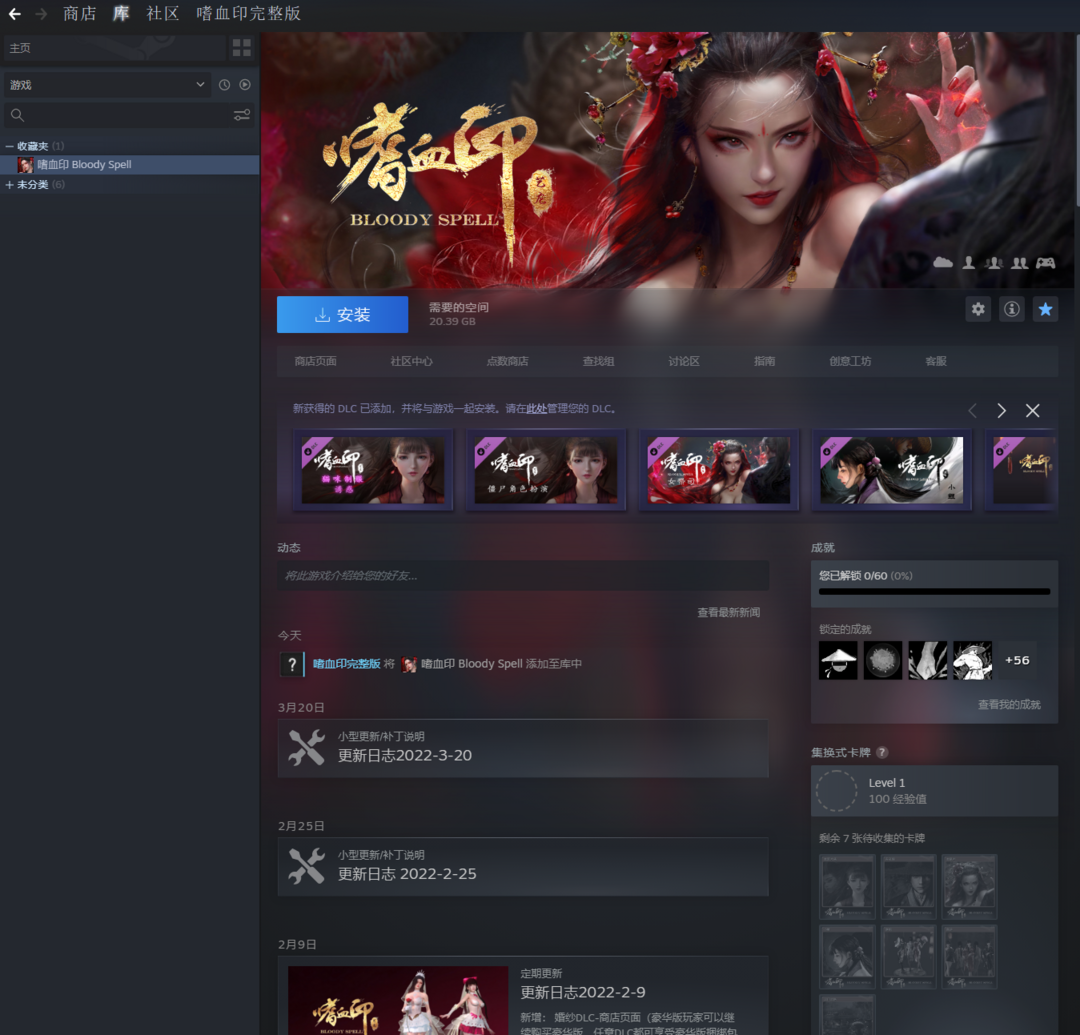Click the share-with-friends activity input

(523, 576)
